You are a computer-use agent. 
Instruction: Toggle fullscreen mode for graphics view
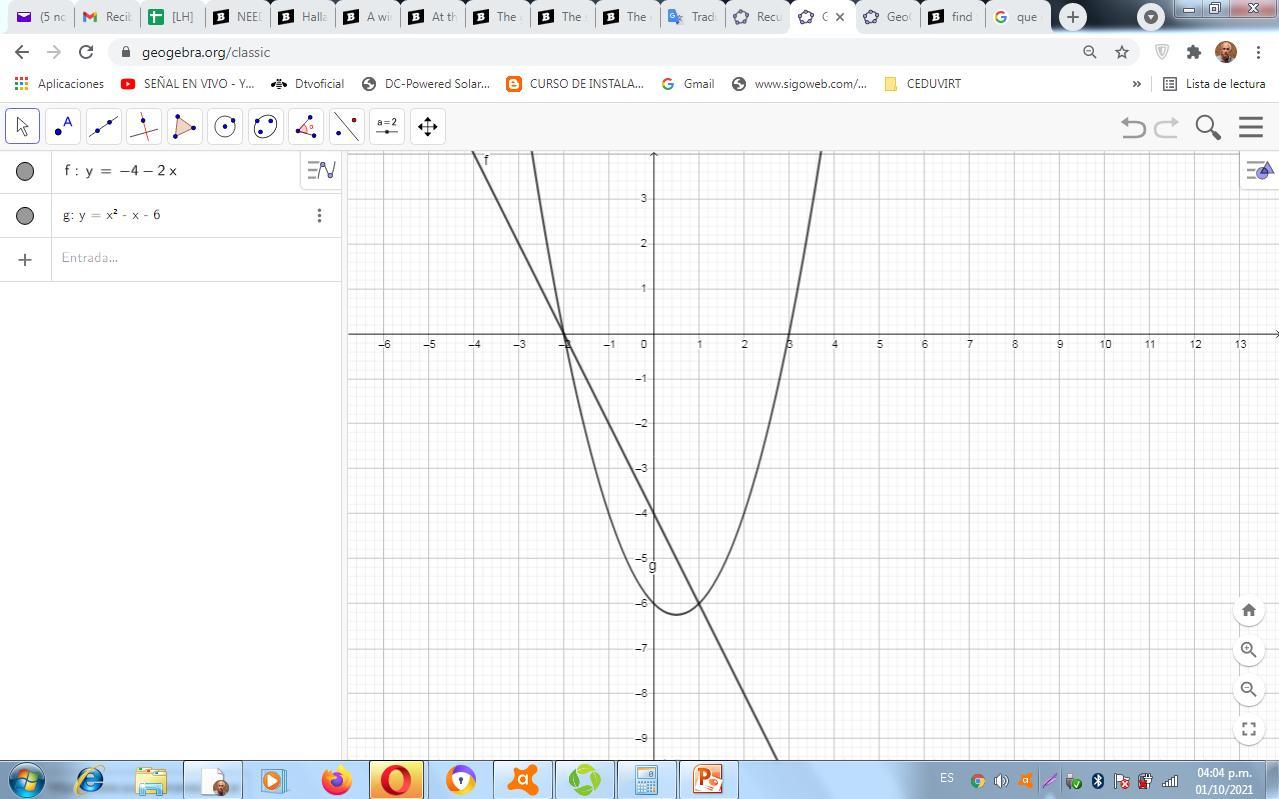[x=1248, y=729]
